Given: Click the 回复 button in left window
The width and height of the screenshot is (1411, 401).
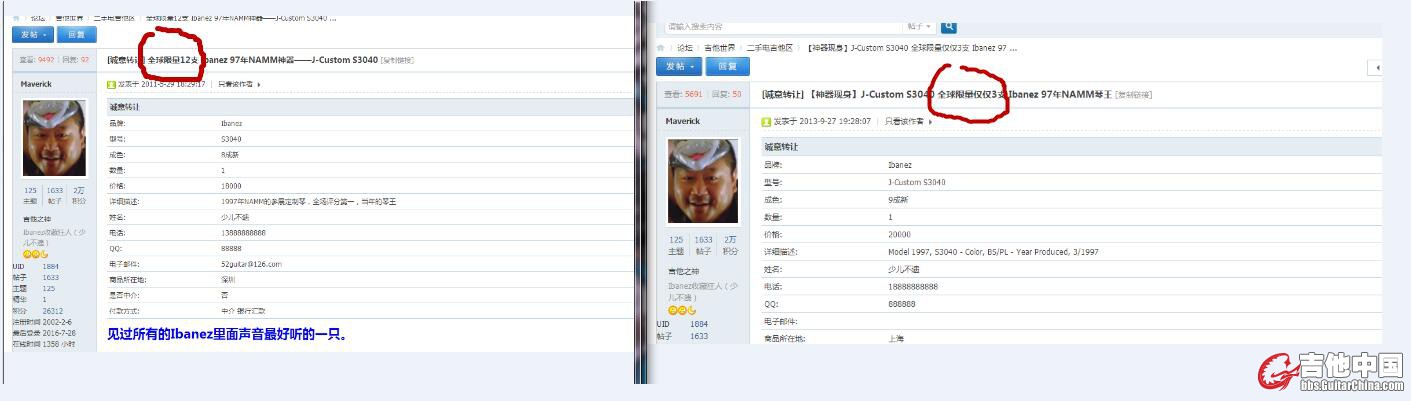Looking at the screenshot, I should coord(76,34).
